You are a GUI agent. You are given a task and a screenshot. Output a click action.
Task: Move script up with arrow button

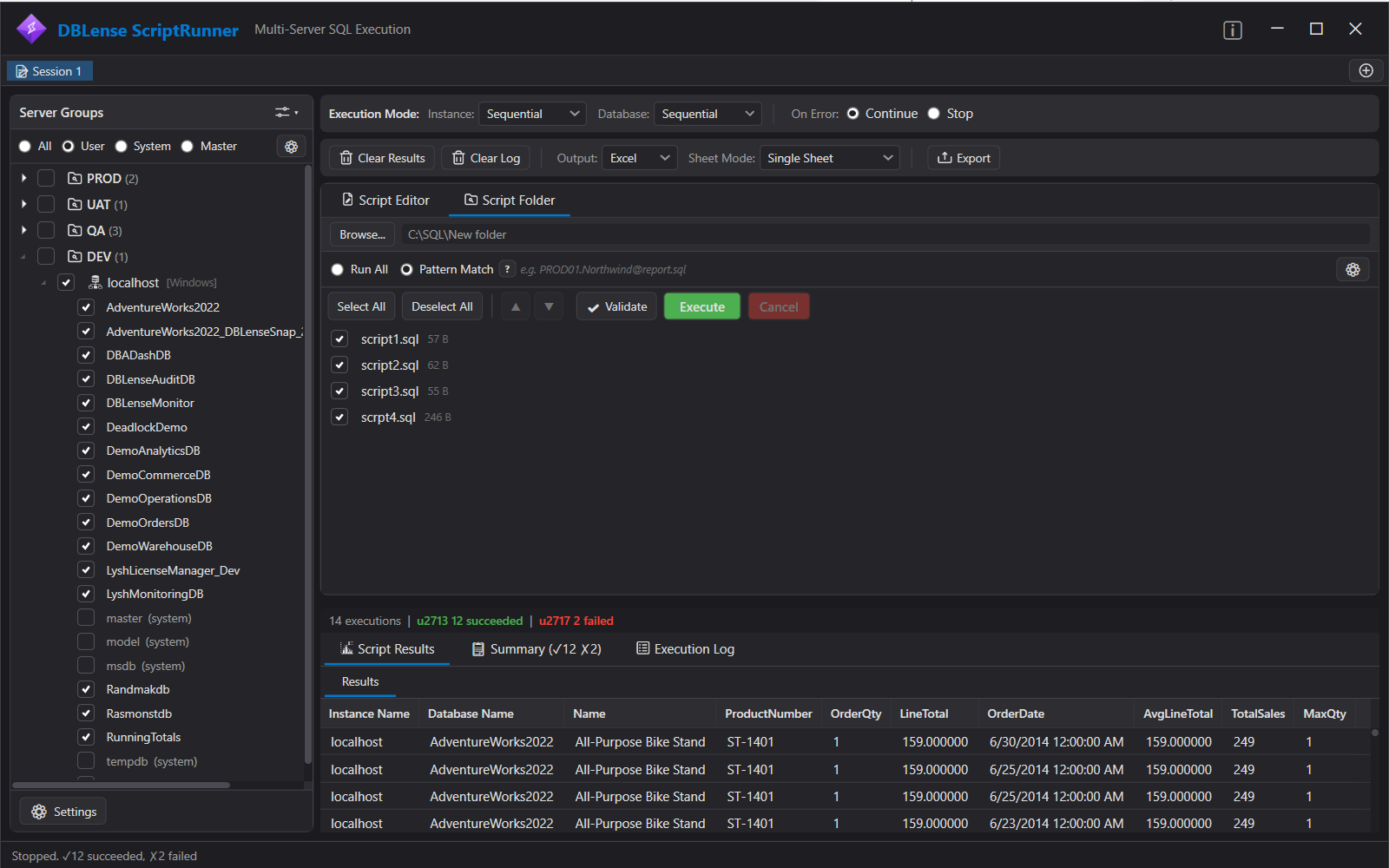[x=516, y=306]
